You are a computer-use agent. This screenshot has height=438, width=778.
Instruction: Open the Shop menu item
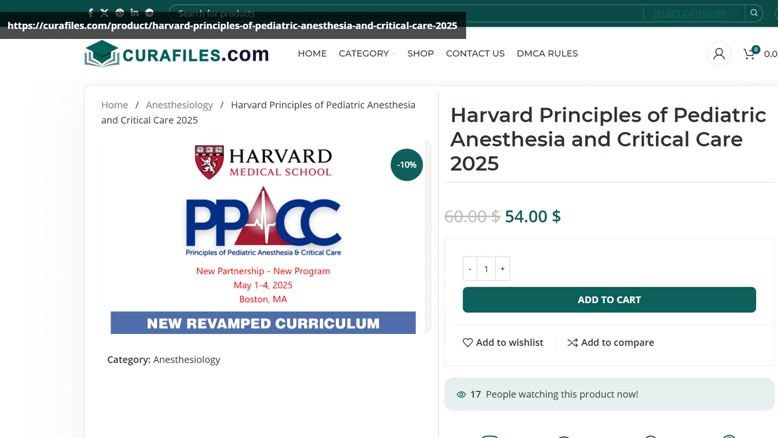point(420,53)
